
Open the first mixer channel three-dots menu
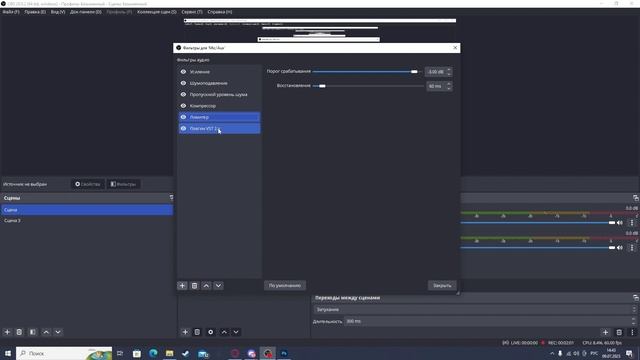[x=632, y=223]
